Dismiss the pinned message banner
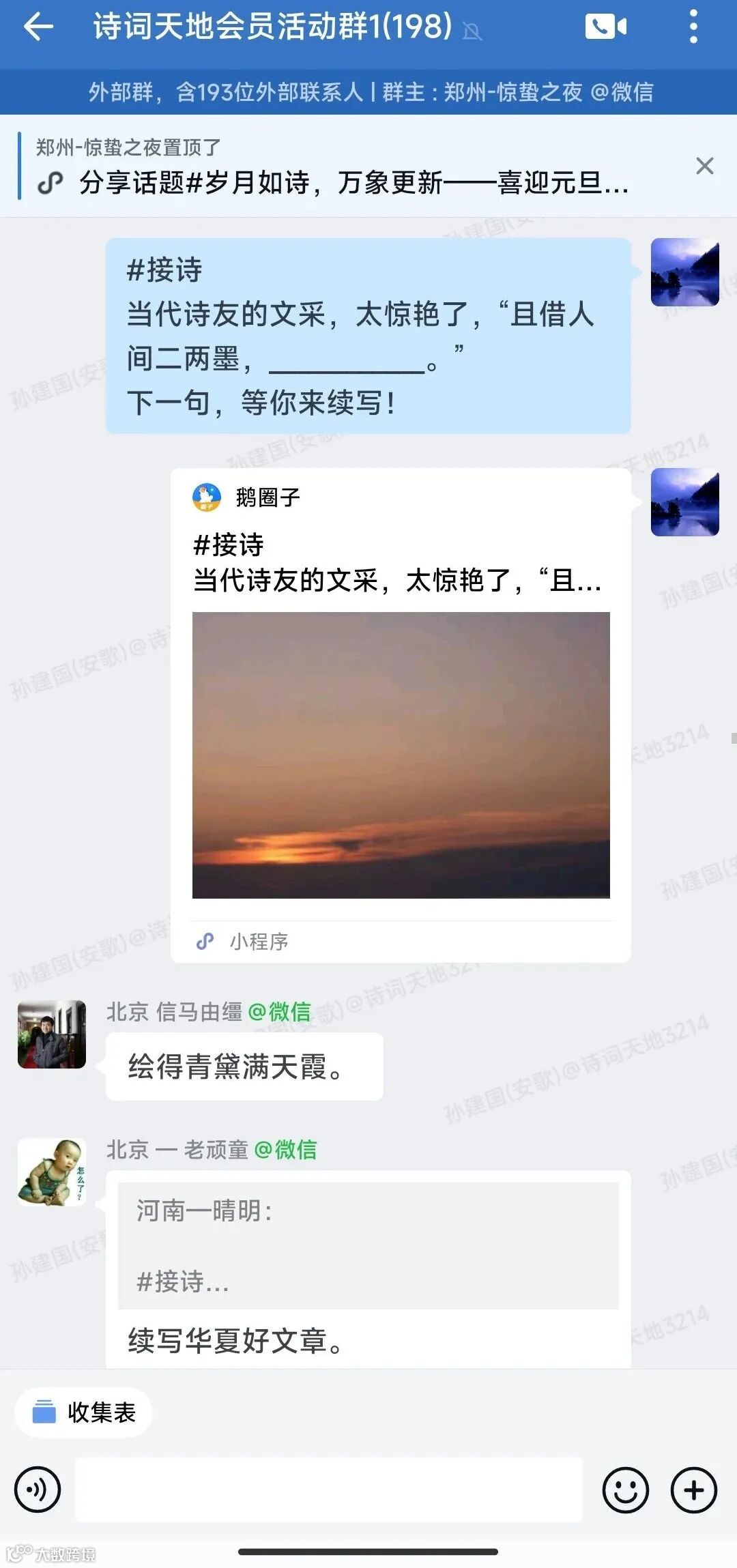The width and height of the screenshot is (737, 1568). [x=704, y=166]
